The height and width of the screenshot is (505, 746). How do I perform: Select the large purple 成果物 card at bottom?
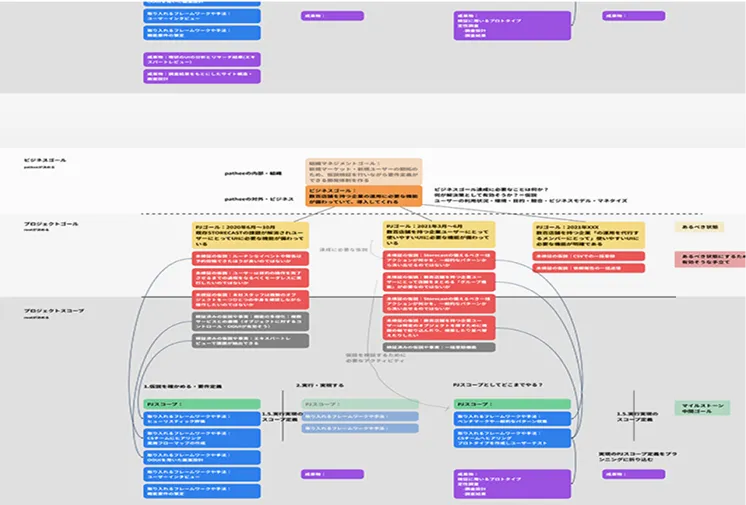tap(512, 483)
